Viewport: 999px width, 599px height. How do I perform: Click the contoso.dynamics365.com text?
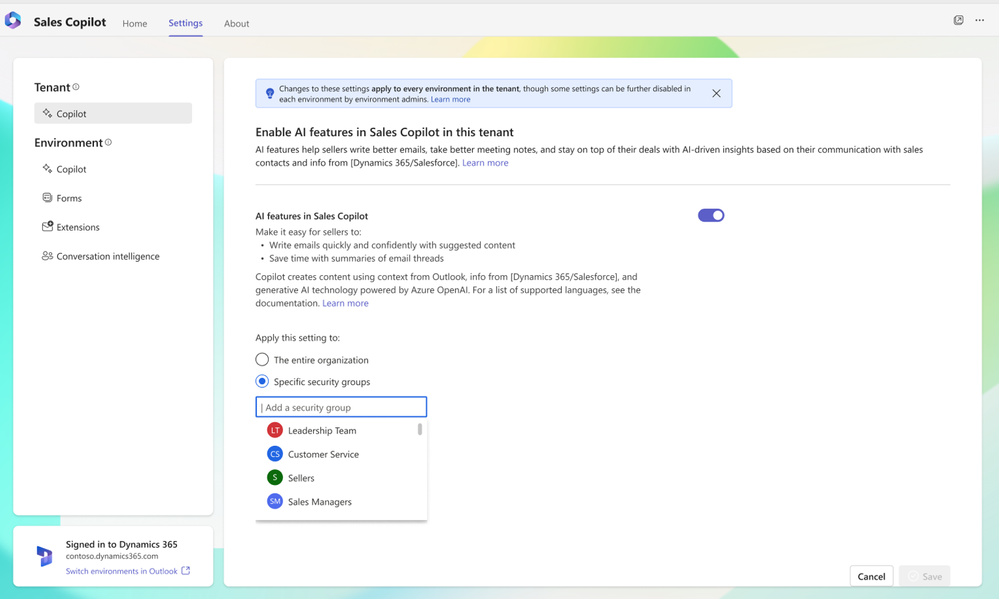pos(112,556)
